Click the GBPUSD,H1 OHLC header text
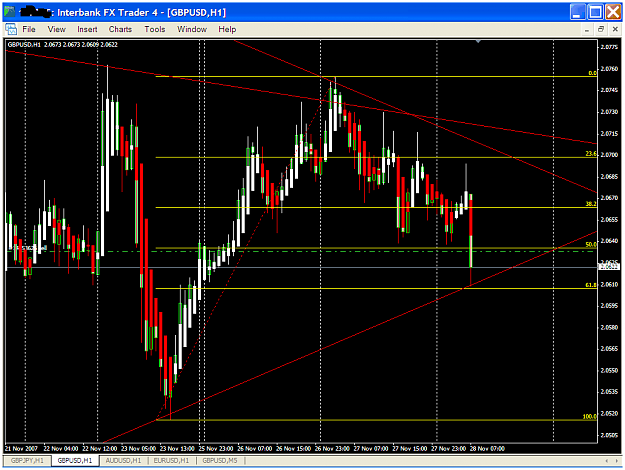This screenshot has width=625, height=470. pos(63,45)
